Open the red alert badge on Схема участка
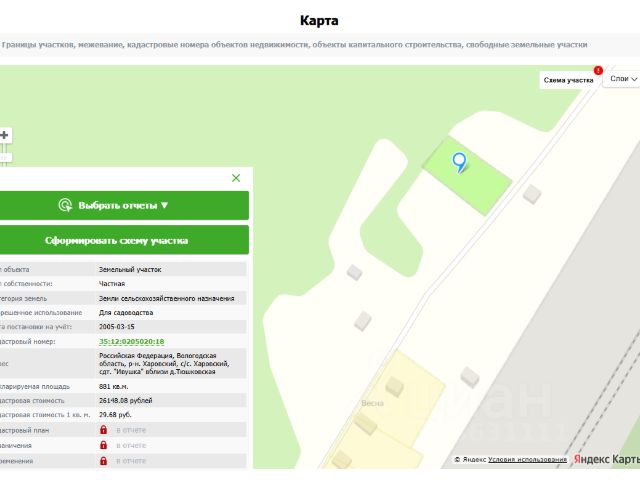 pos(598,70)
